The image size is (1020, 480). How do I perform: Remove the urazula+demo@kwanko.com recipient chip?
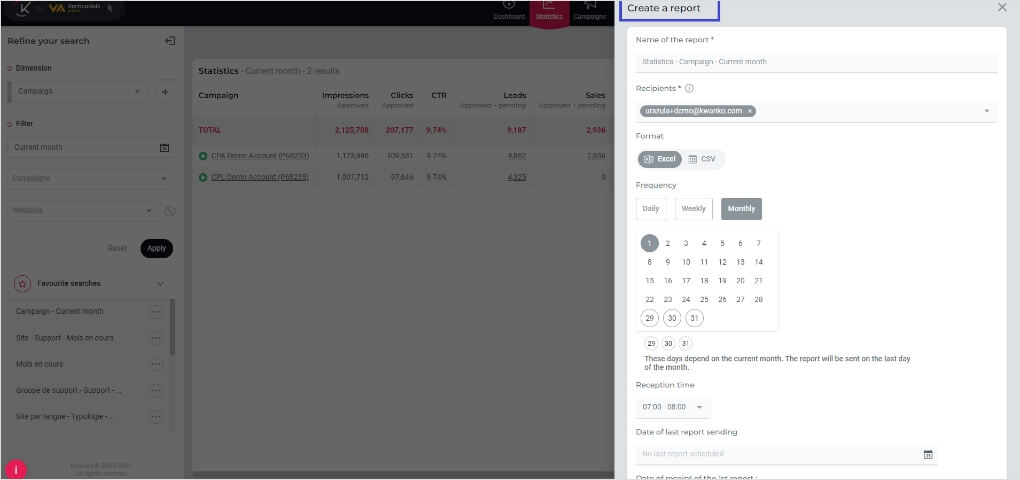point(750,111)
